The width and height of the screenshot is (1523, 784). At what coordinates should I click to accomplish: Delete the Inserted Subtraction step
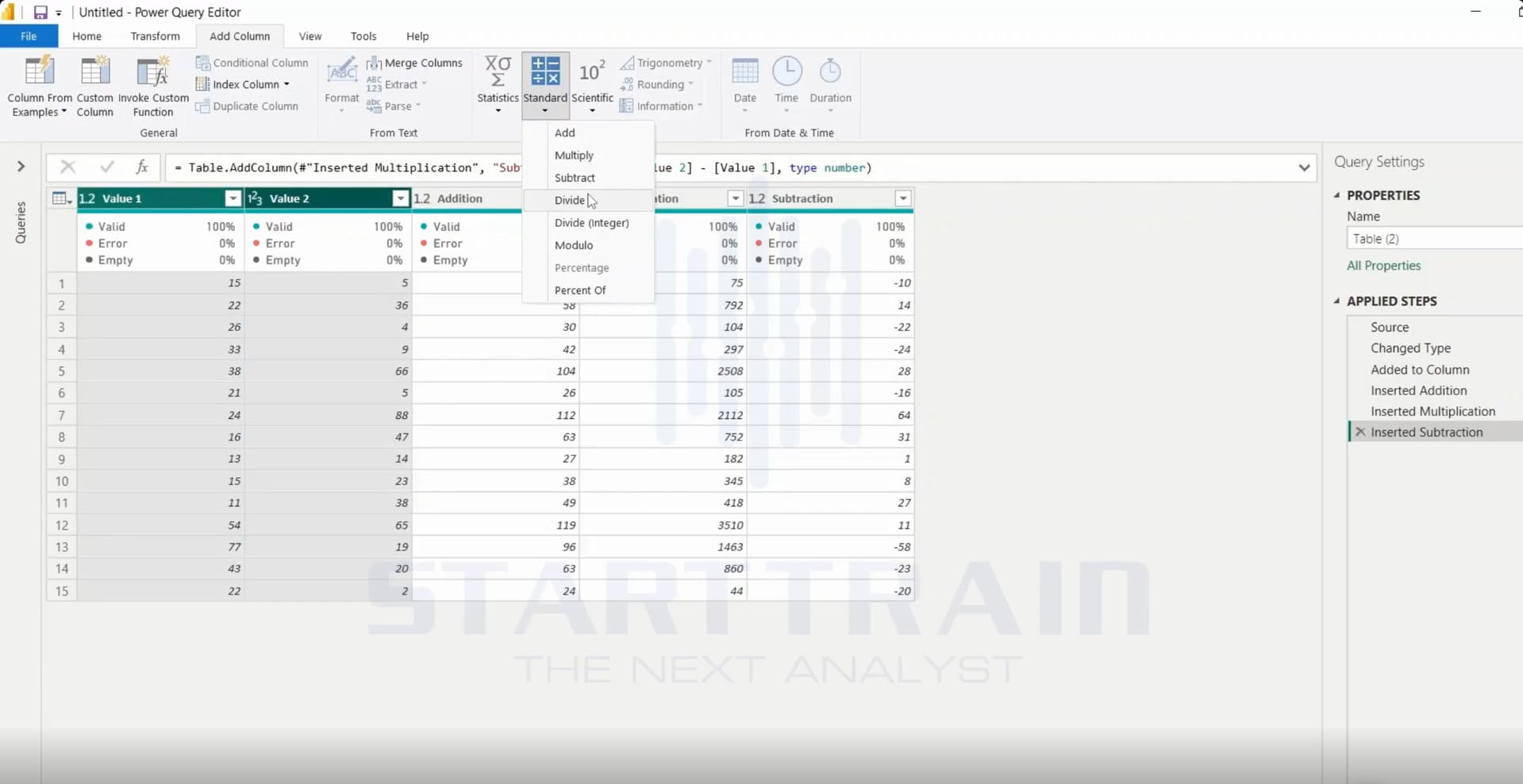tap(1360, 432)
